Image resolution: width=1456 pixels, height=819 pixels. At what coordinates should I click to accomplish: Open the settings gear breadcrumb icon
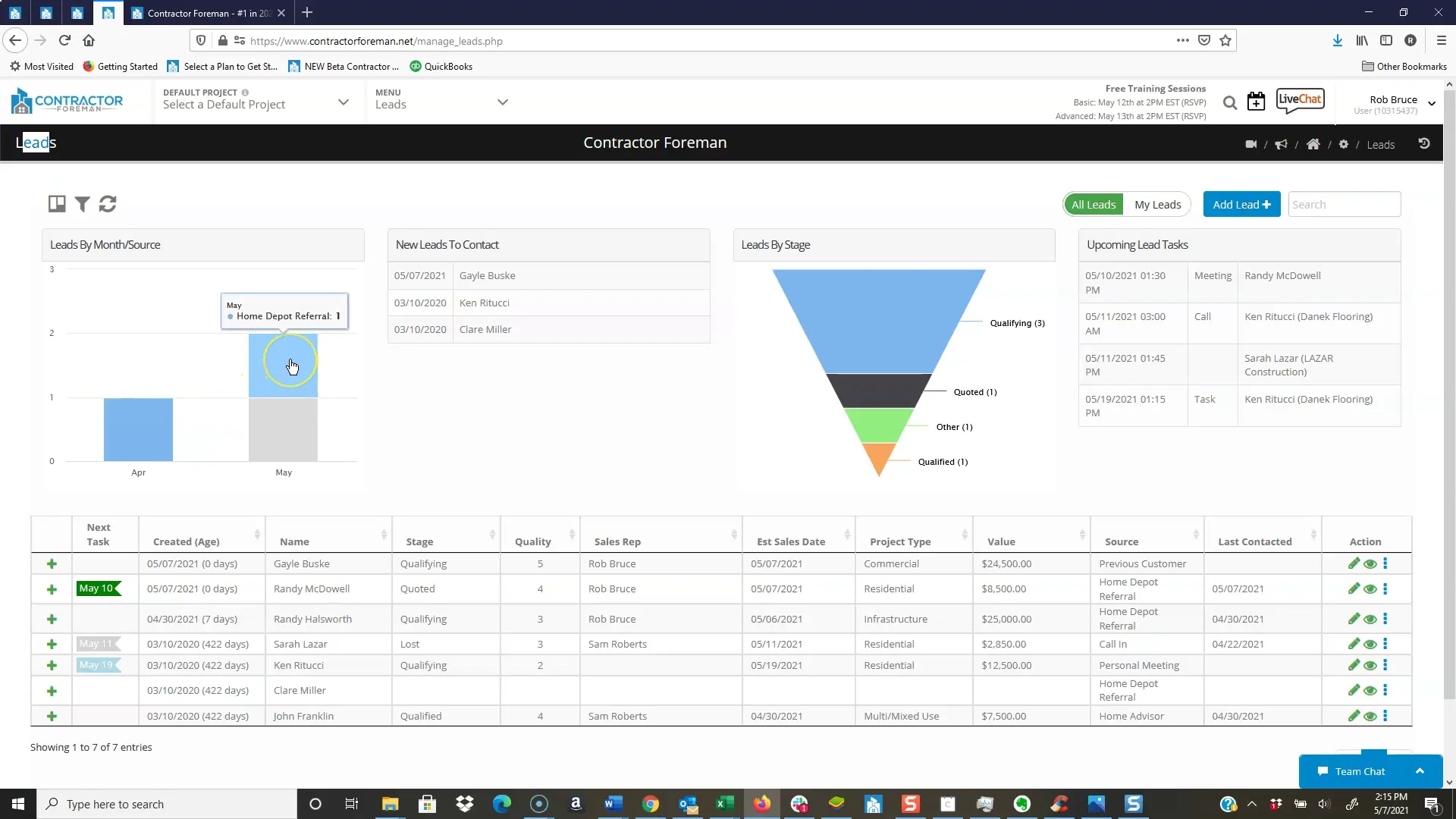click(x=1344, y=144)
